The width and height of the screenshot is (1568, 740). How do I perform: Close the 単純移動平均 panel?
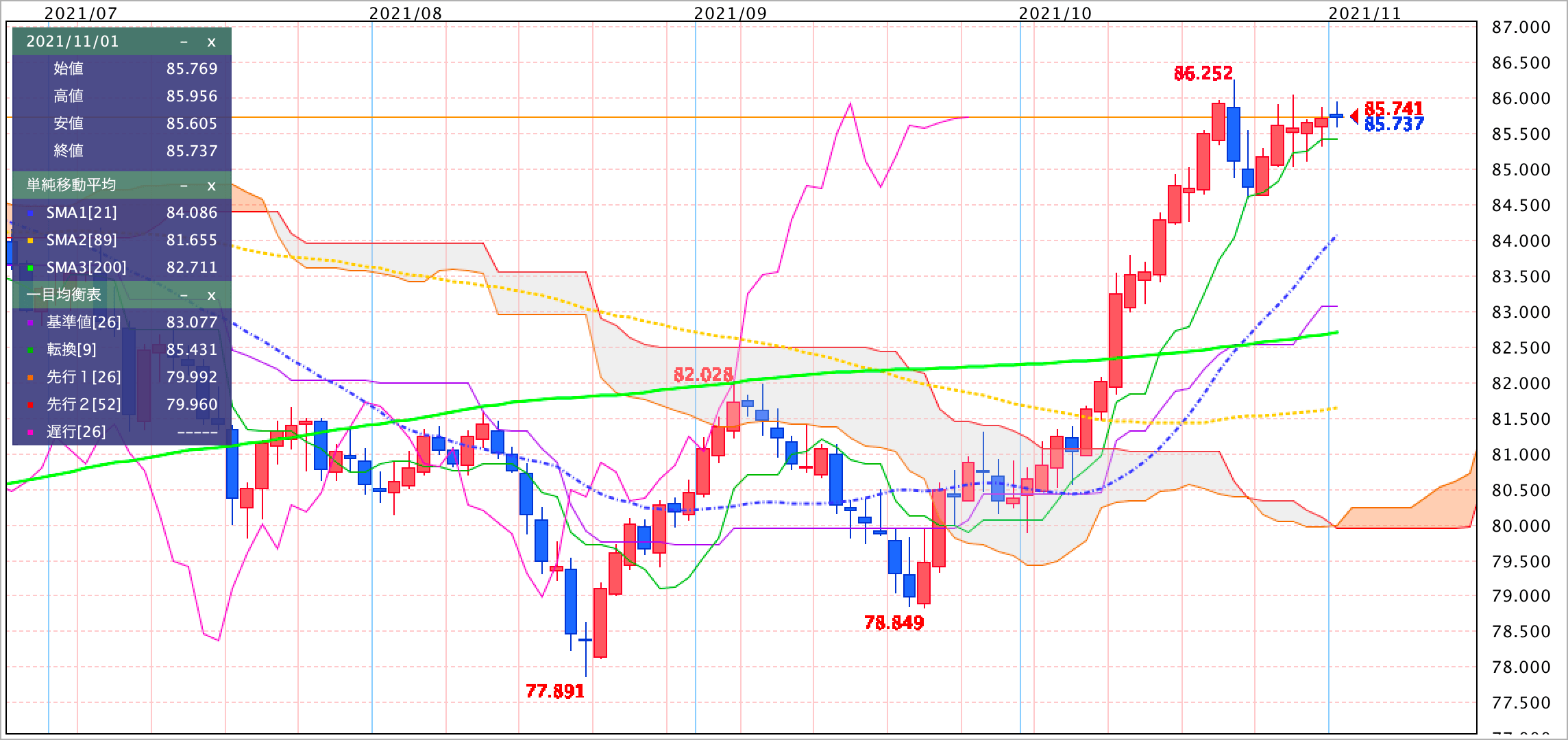coord(211,186)
